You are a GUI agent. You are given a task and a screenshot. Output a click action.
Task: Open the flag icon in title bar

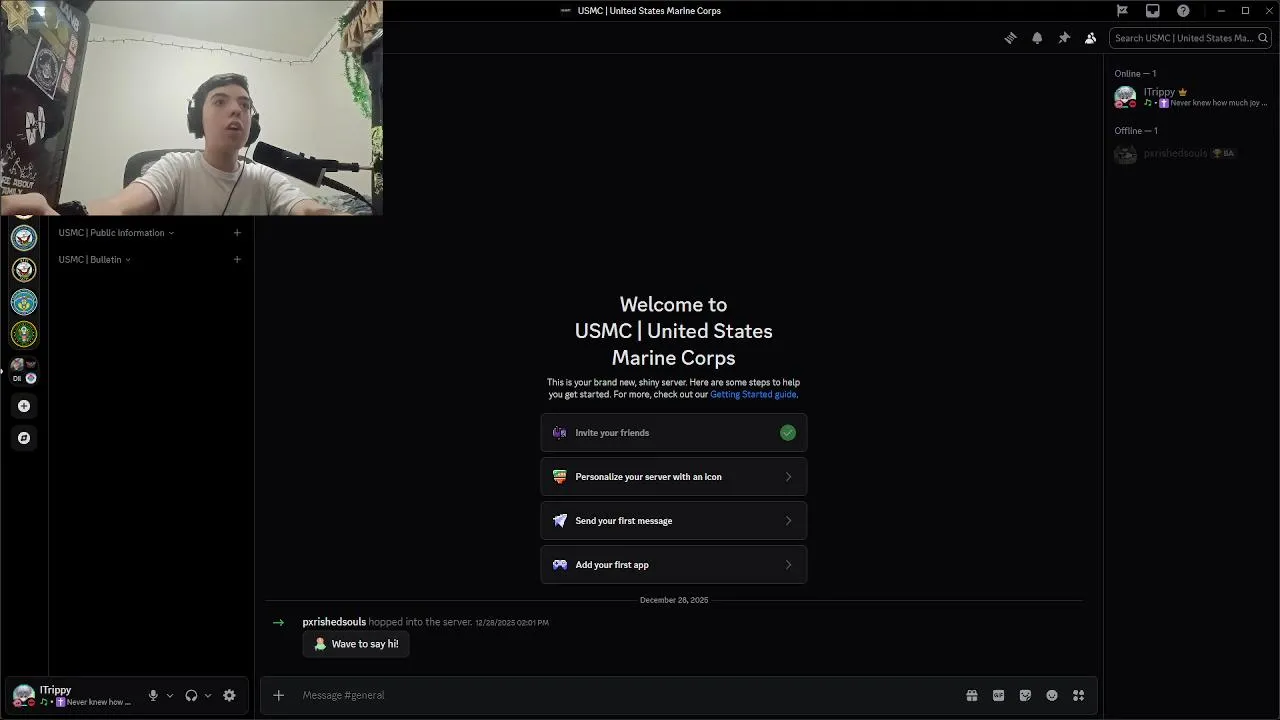1122,11
